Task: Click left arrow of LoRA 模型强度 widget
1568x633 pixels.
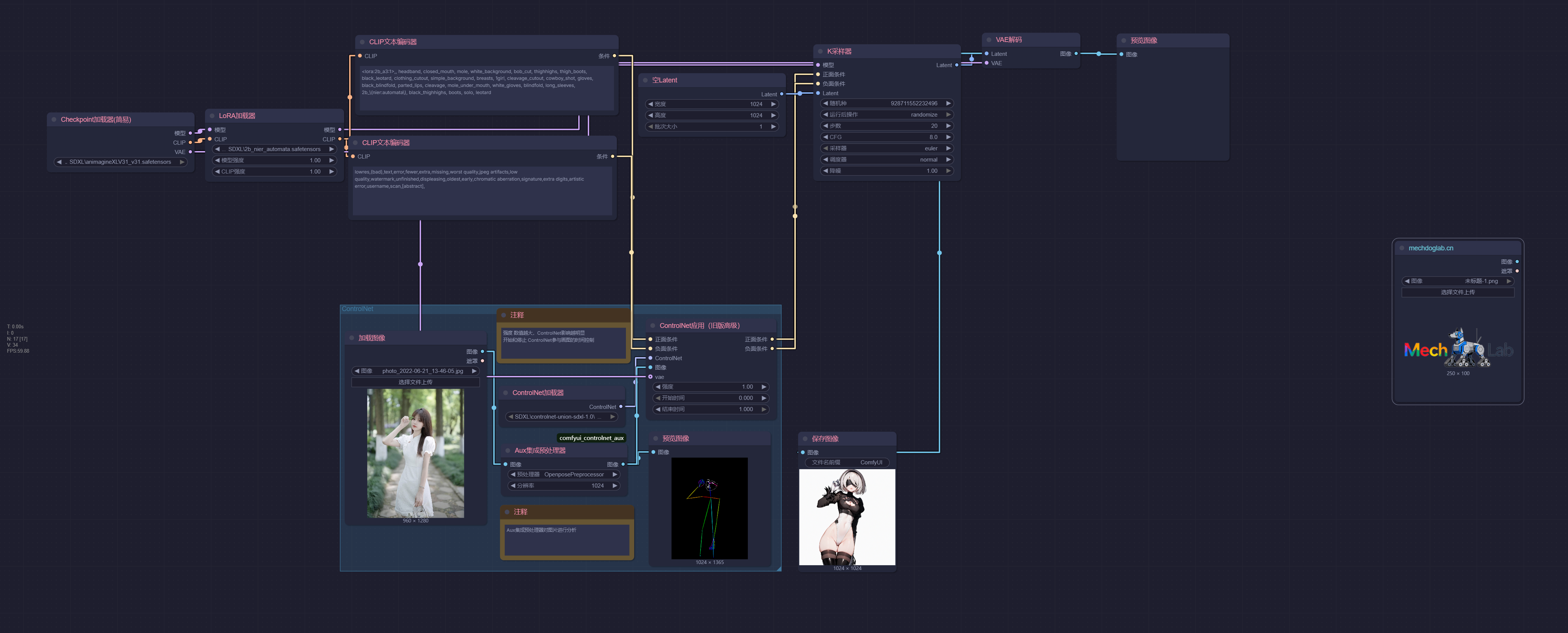Action: [217, 160]
